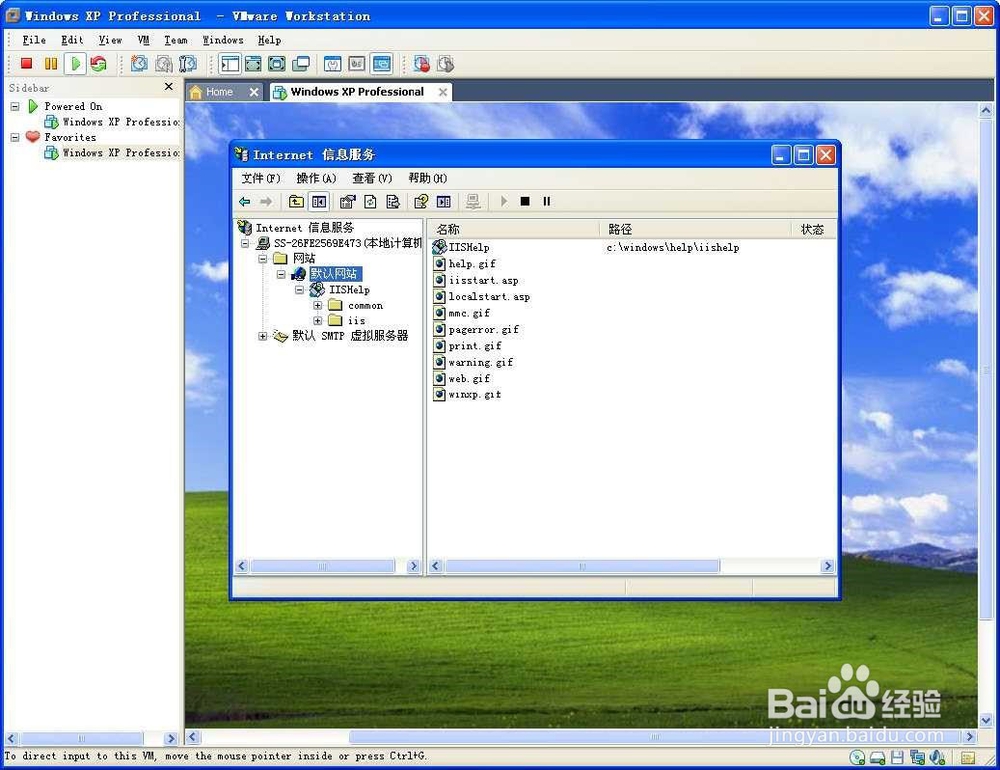Click the Help icon in IIS toolbar
Screen dimensions: 1000x770
[x=421, y=202]
